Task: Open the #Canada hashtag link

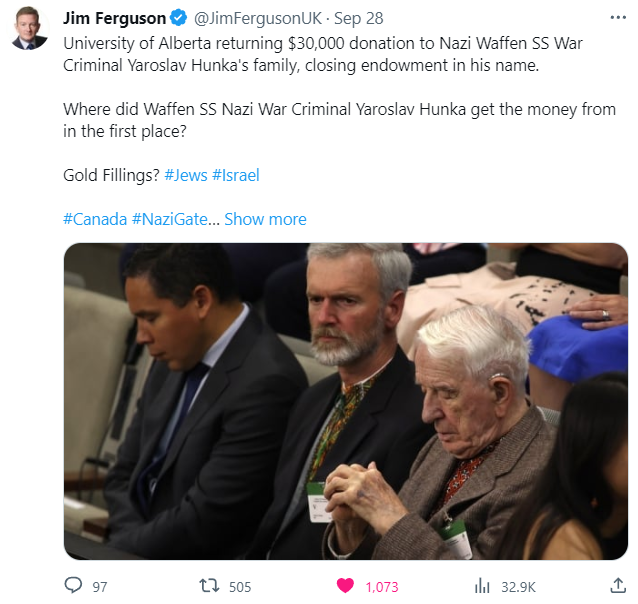Action: click(x=95, y=219)
